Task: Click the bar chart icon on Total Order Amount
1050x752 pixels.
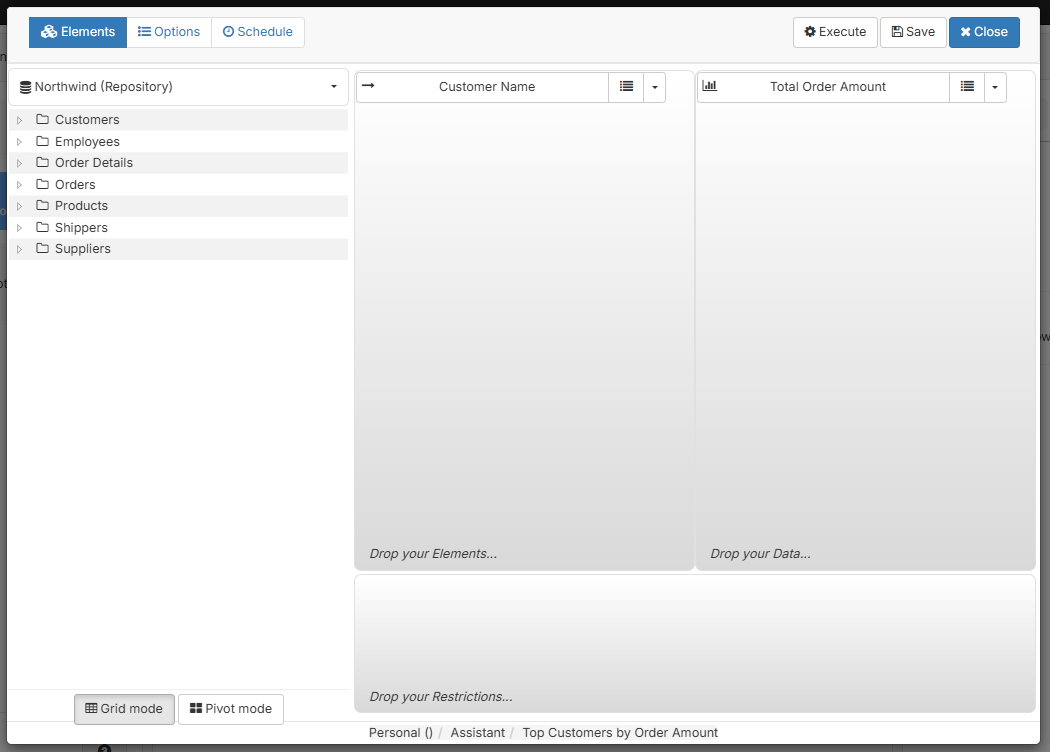Action: tap(710, 86)
